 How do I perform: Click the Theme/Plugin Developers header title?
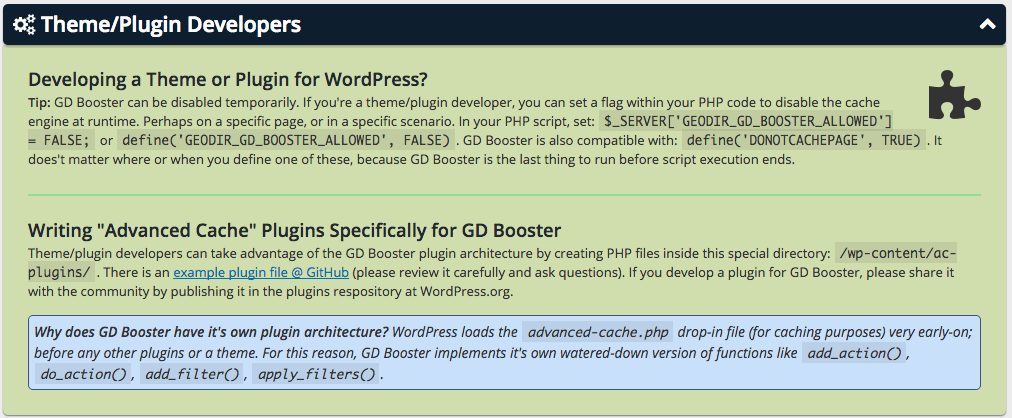(x=171, y=25)
